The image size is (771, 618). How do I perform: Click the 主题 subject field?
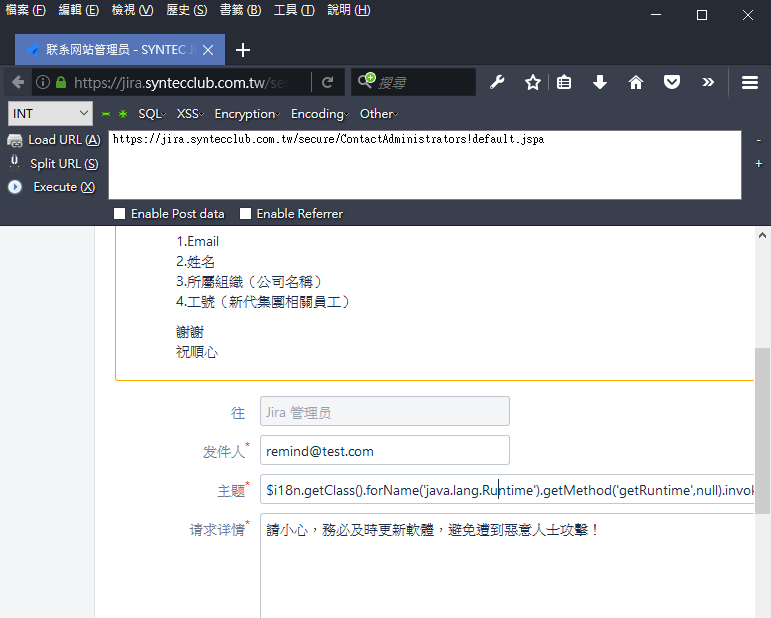[507, 490]
